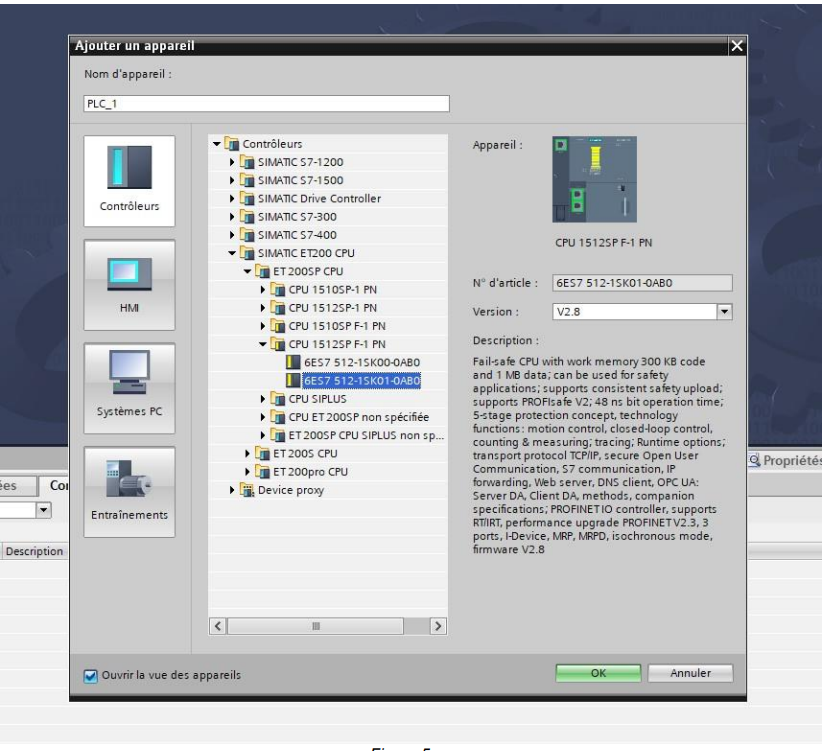Select the ET 200SP CPU row

tap(308, 271)
